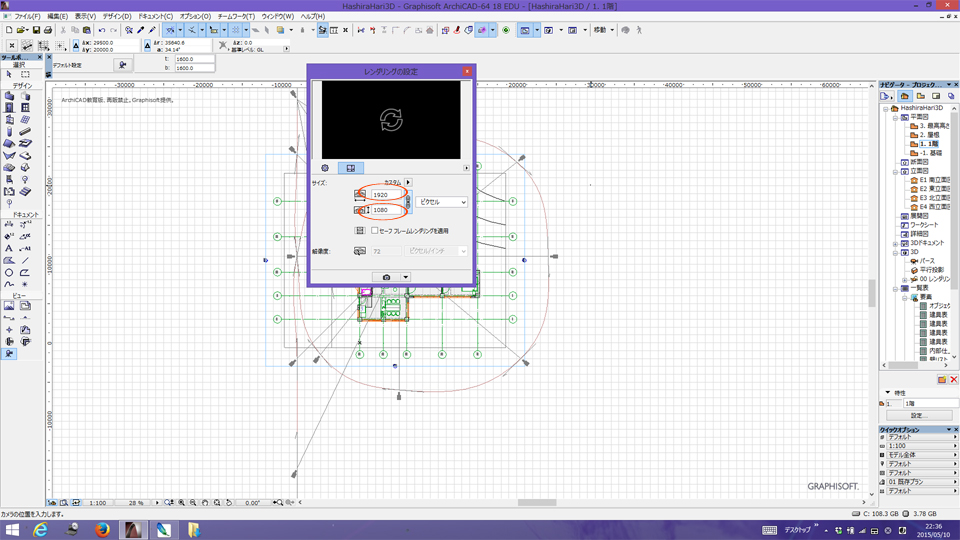This screenshot has height=540, width=960.
Task: Collapse the 一覧表 schedules tree node
Action: point(895,288)
